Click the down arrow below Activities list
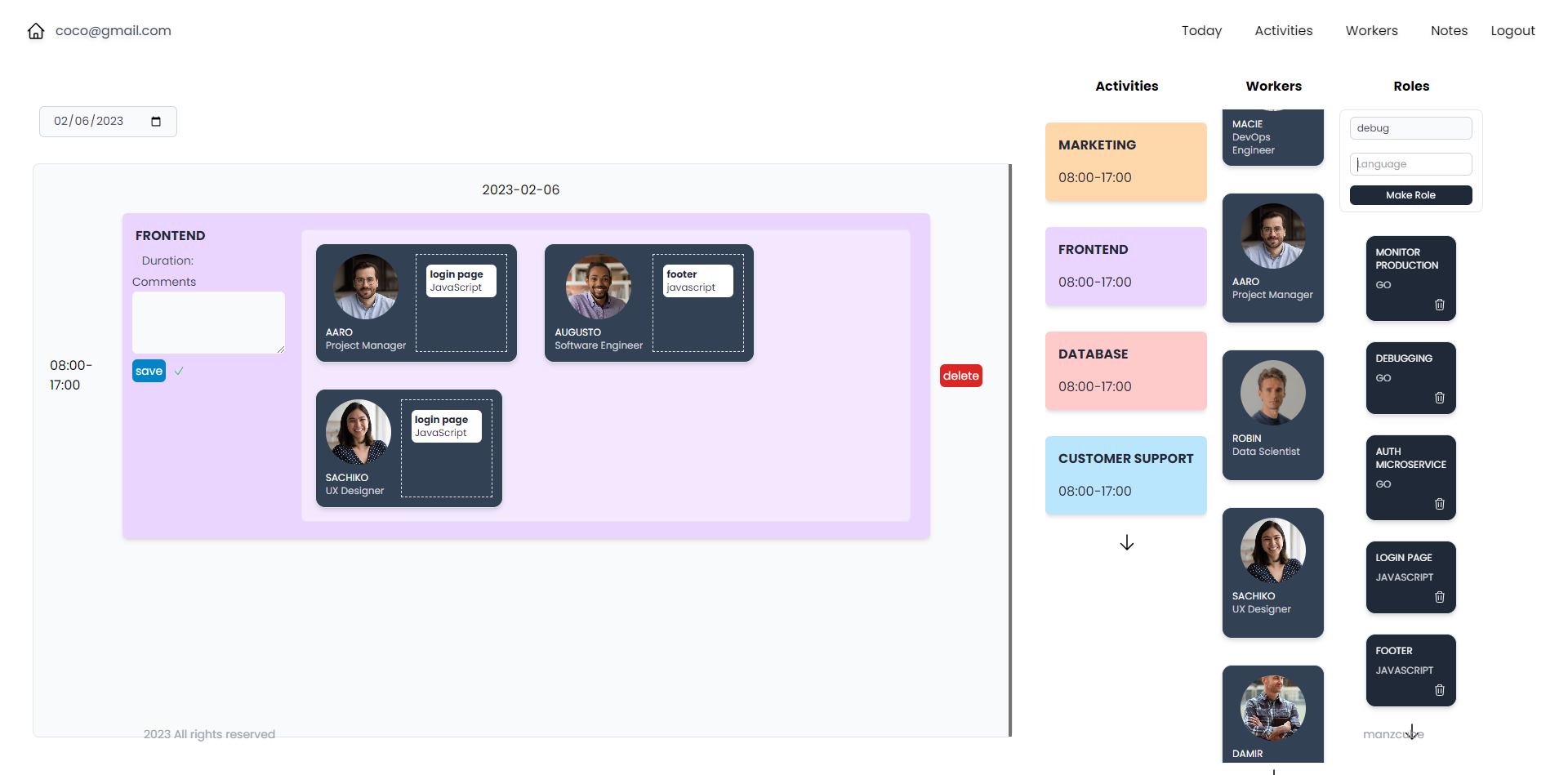 point(1127,543)
